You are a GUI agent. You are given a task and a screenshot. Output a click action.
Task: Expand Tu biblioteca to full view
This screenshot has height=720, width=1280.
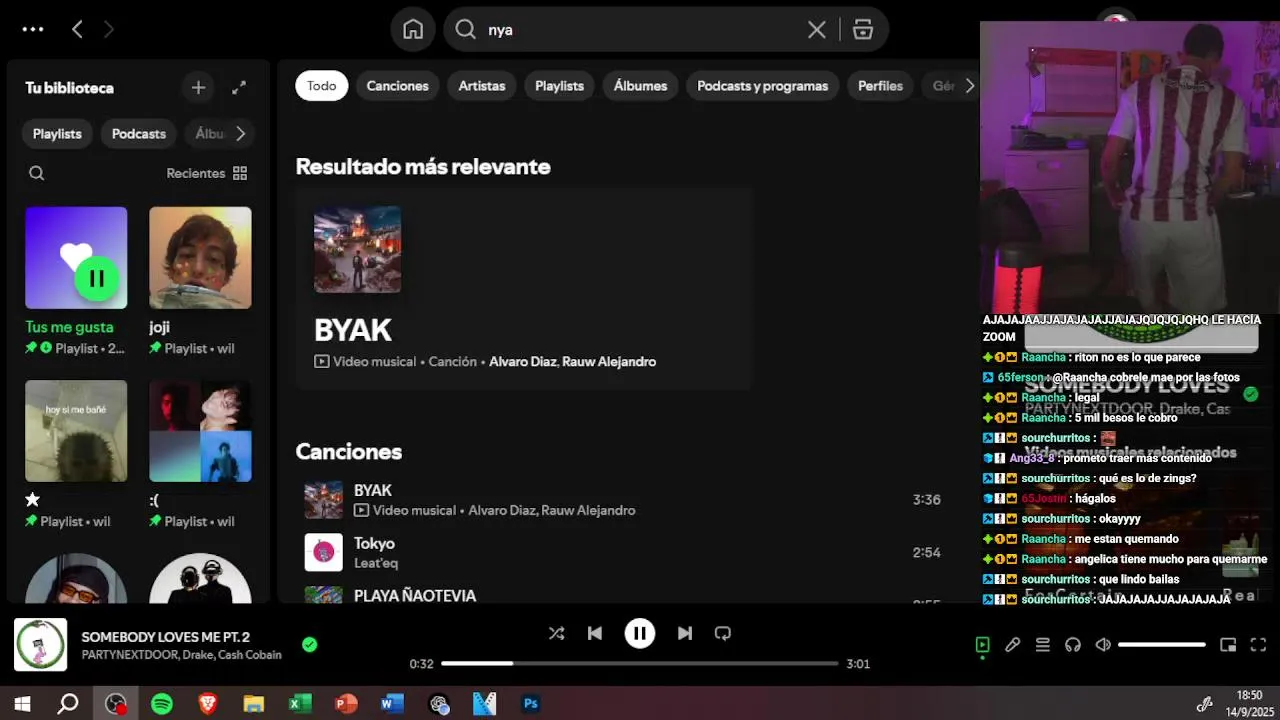click(239, 88)
